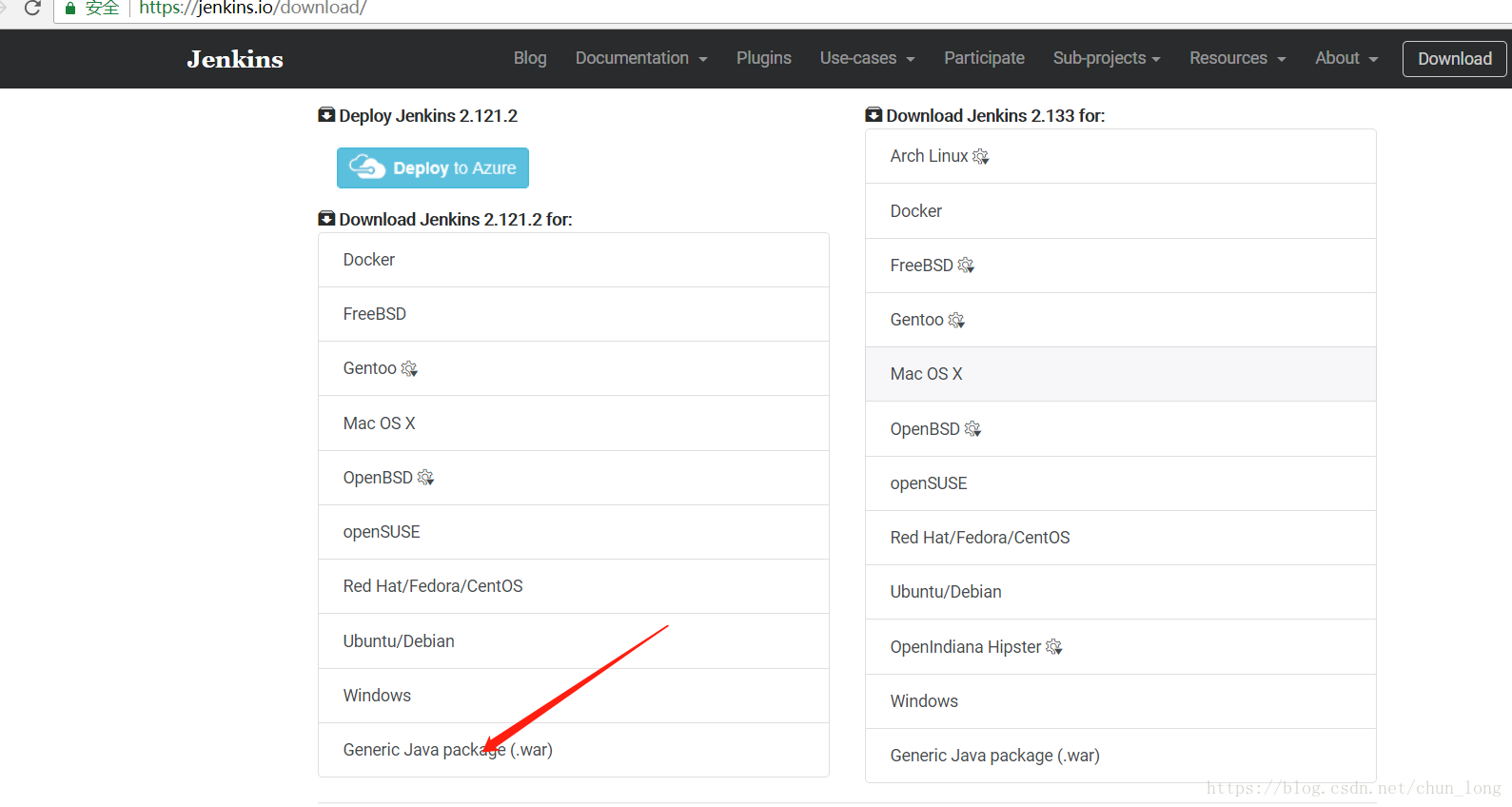The image size is (1512, 807).
Task: Click the Jenkins logo in the navbar
Action: tap(235, 59)
